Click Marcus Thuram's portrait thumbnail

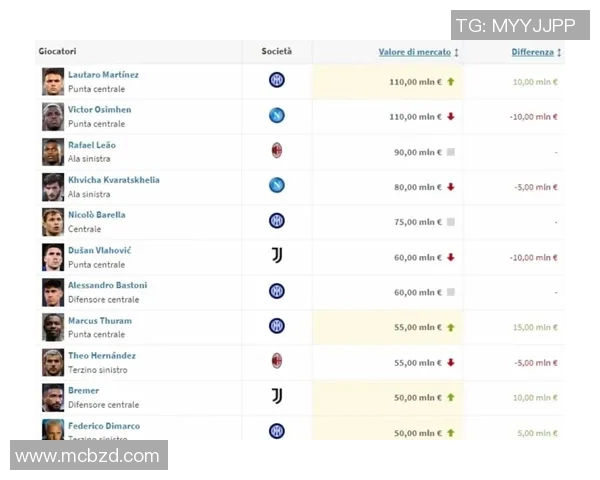point(53,327)
